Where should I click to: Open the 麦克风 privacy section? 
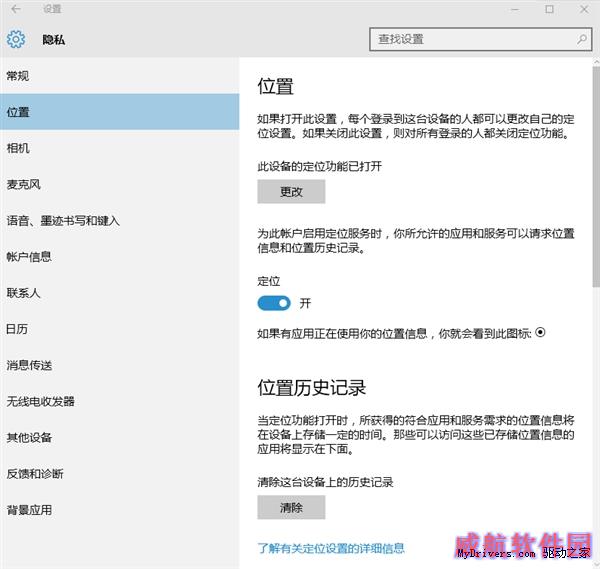pyautogui.click(x=119, y=184)
